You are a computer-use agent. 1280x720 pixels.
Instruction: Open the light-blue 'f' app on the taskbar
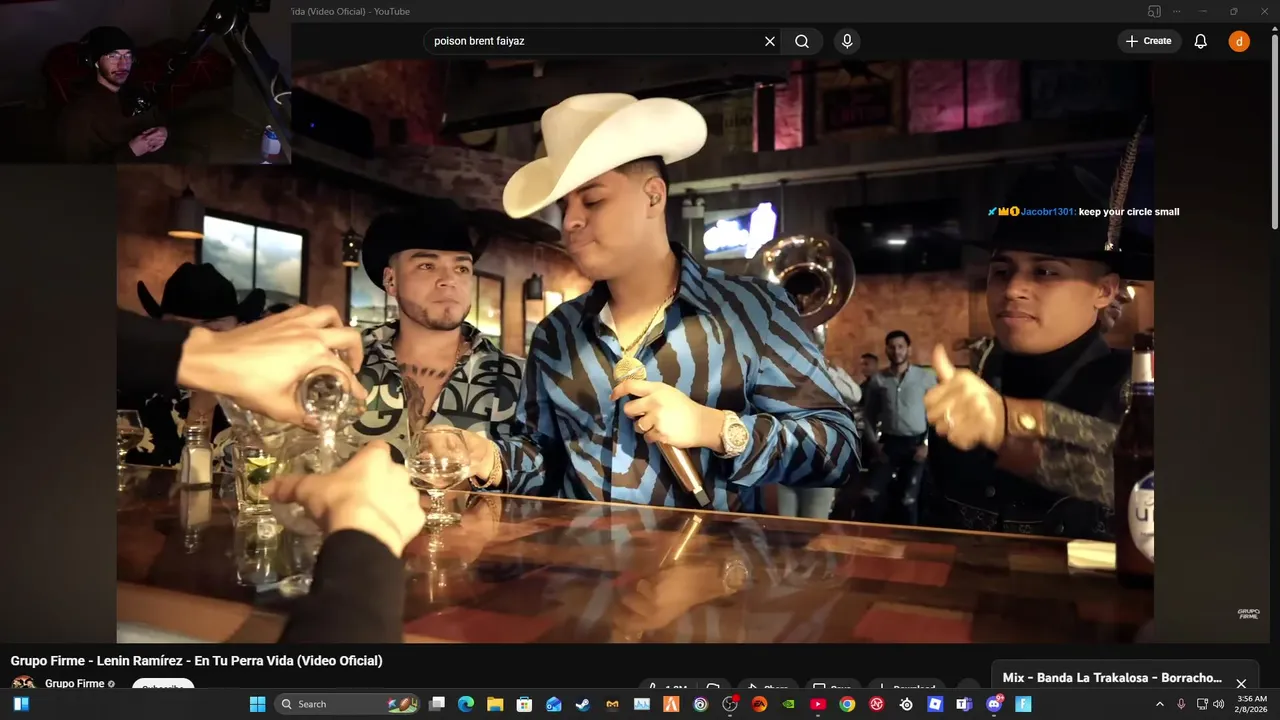coord(1023,704)
